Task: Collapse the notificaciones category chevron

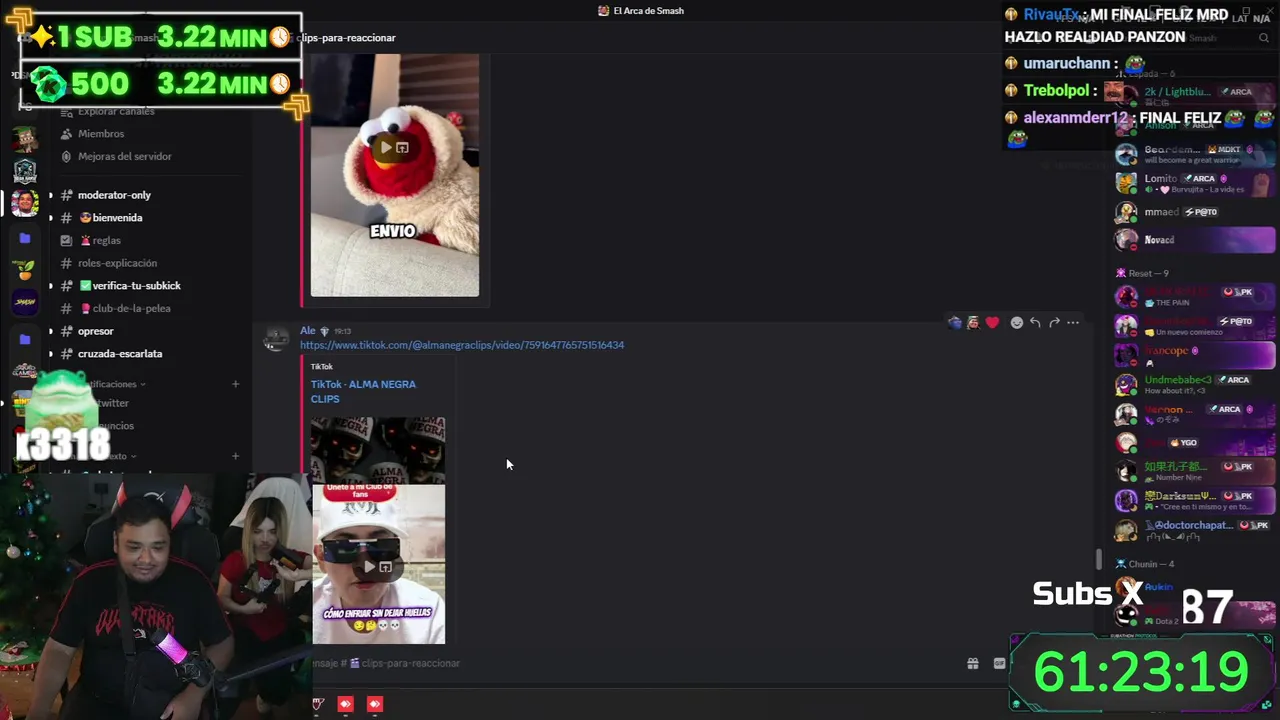Action: pyautogui.click(x=143, y=384)
